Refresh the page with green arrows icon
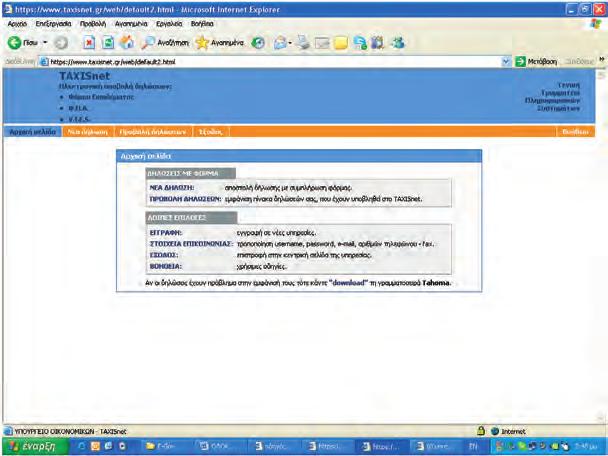608x456 pixels. click(x=108, y=43)
